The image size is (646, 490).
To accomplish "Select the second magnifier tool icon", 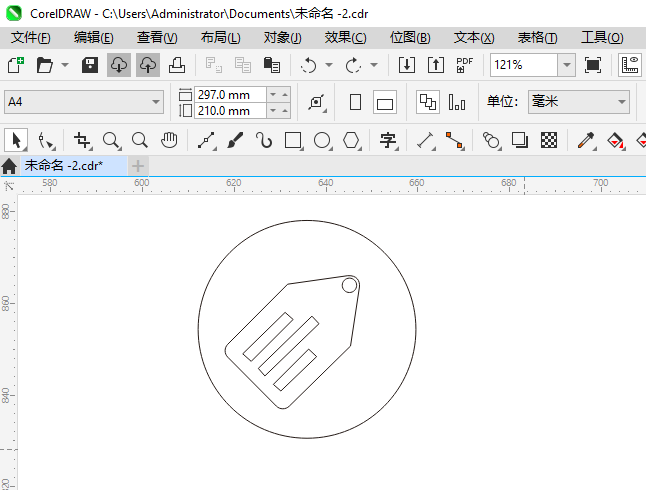I will [x=140, y=141].
